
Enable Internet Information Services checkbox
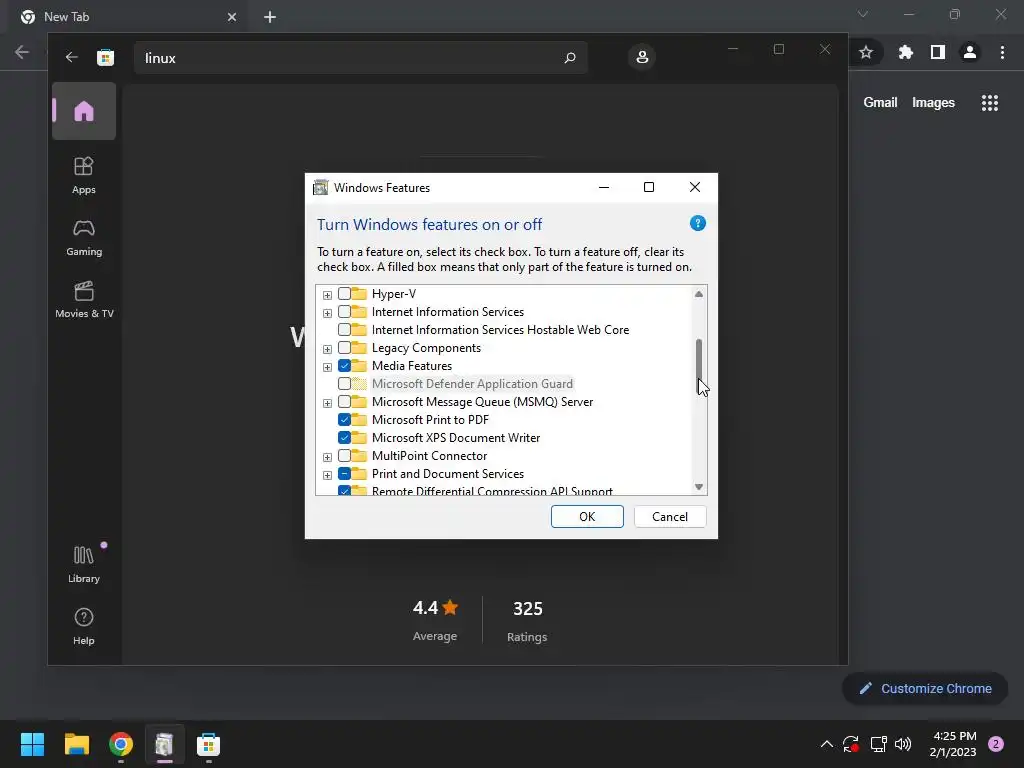pos(344,312)
